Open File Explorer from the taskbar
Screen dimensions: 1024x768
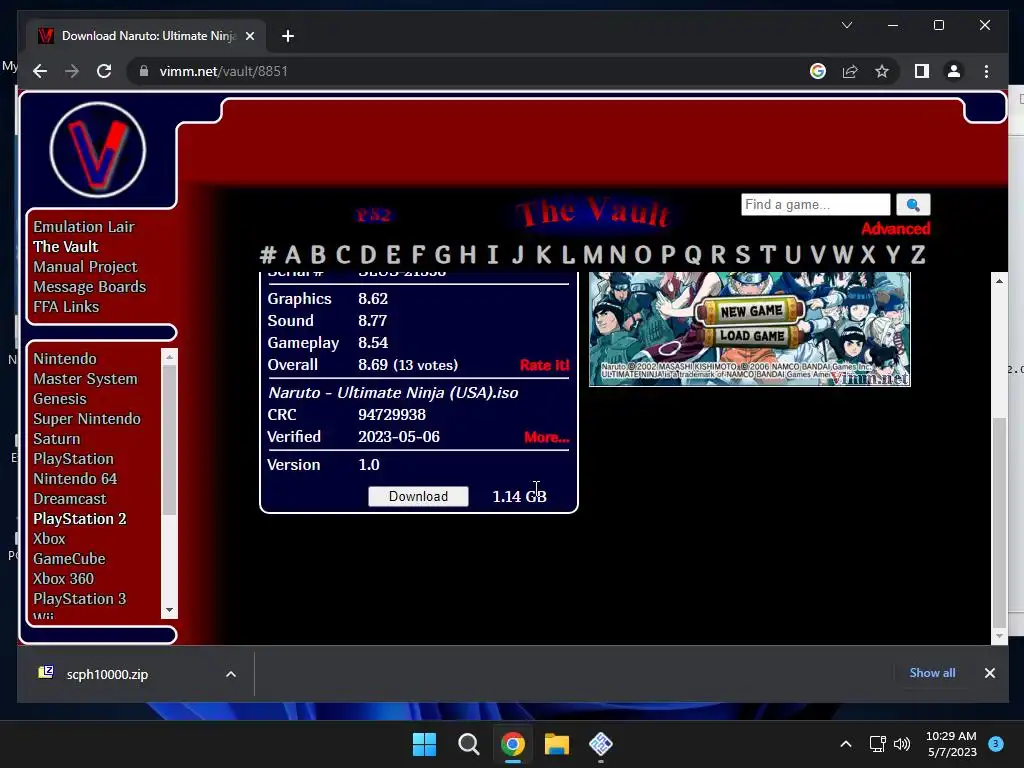pos(556,744)
